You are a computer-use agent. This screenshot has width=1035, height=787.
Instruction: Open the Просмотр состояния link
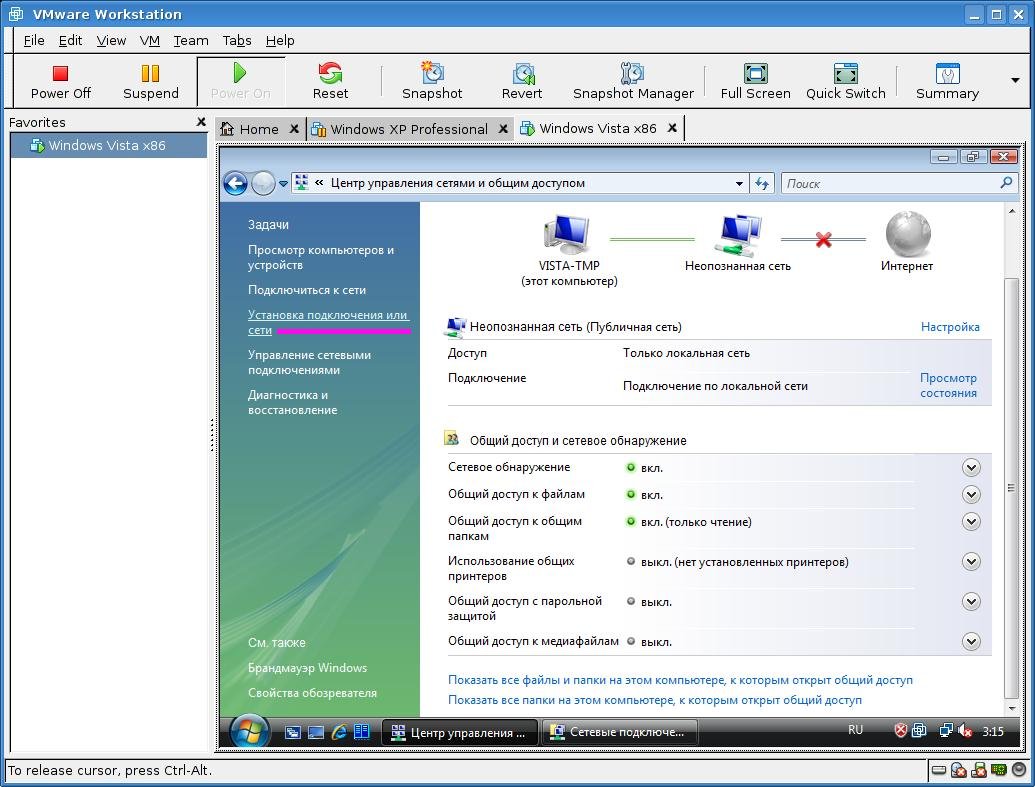(949, 386)
